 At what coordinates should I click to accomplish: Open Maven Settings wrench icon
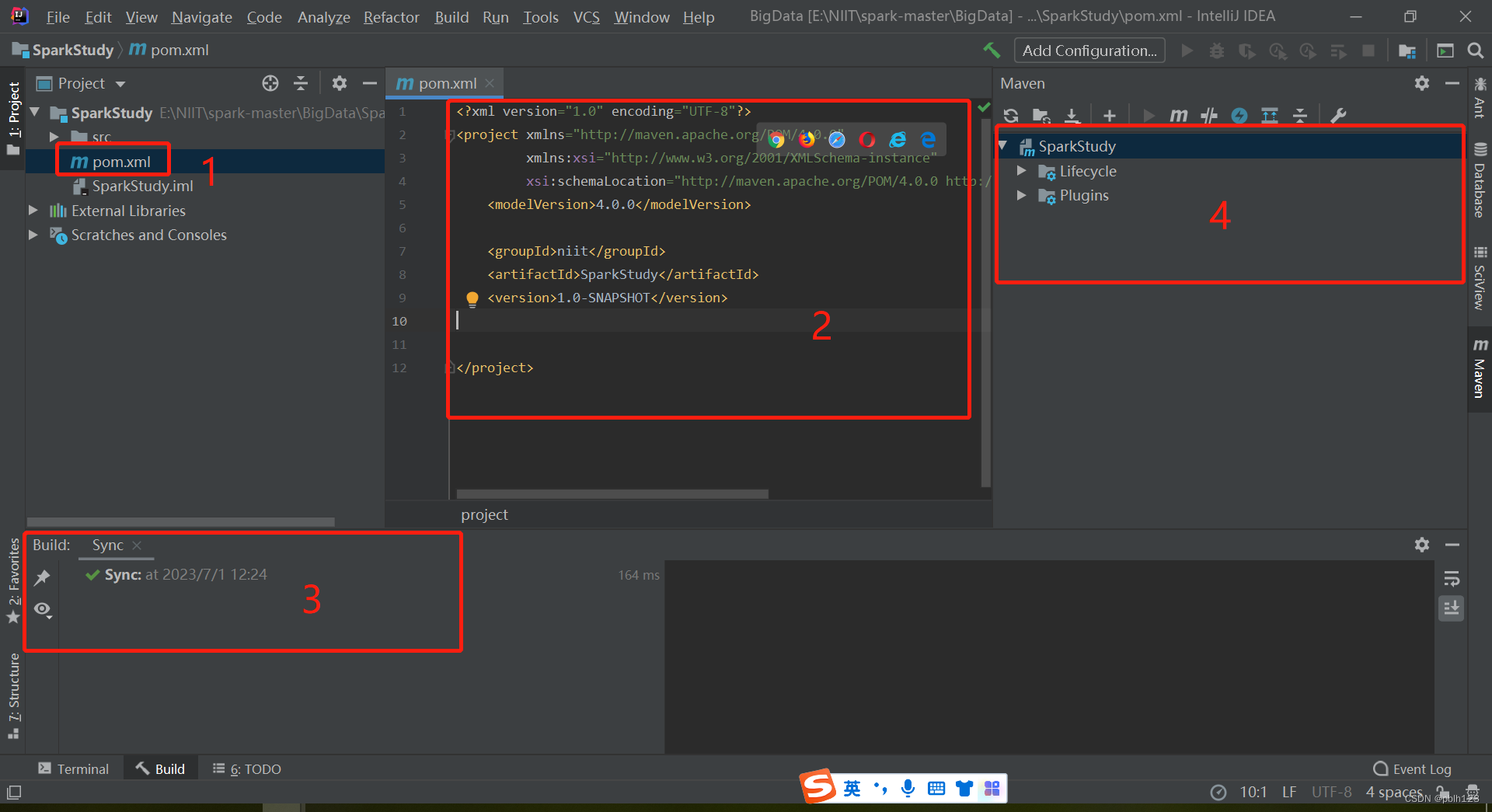click(x=1338, y=116)
